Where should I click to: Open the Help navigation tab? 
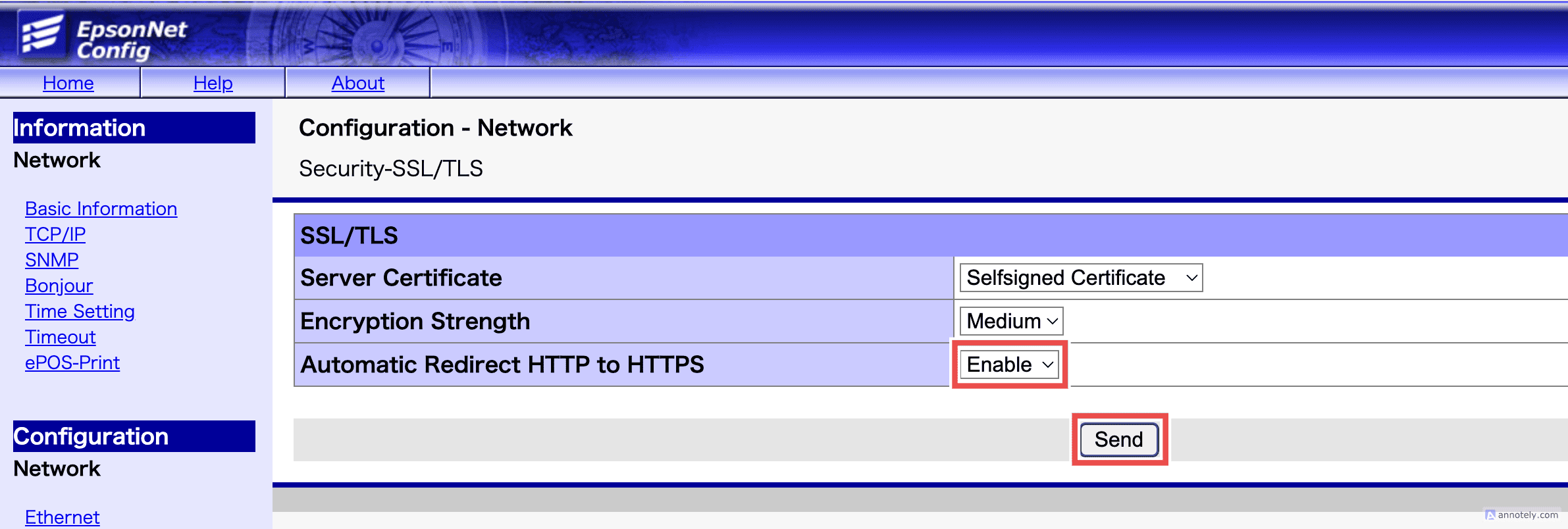pos(213,83)
